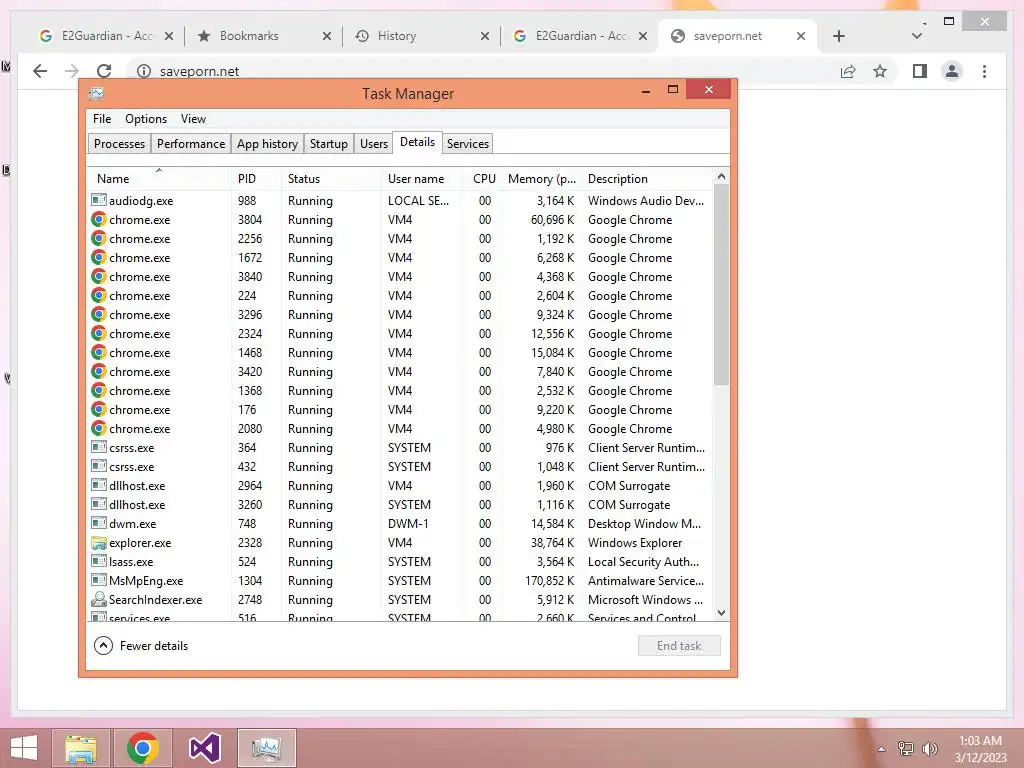The image size is (1024, 768).
Task: Switch to the Services tab
Action: pos(468,144)
